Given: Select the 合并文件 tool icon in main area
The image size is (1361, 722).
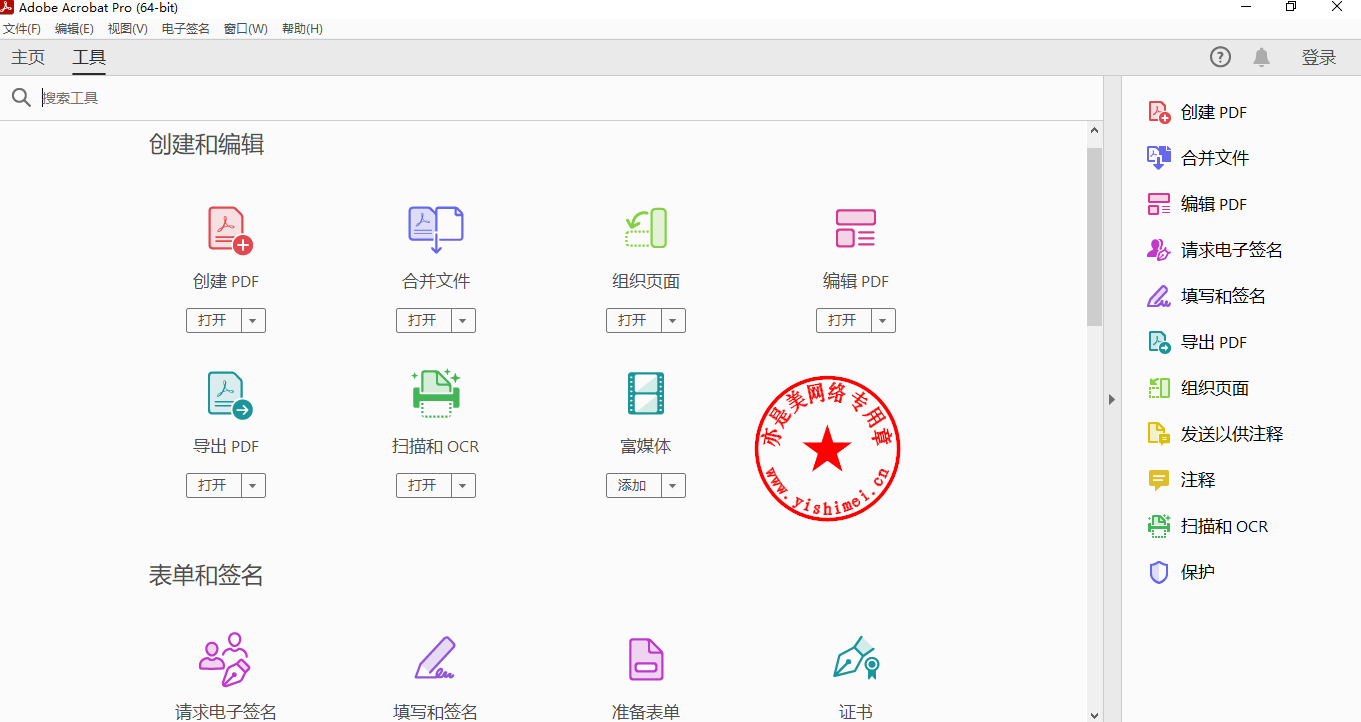Looking at the screenshot, I should [x=436, y=229].
